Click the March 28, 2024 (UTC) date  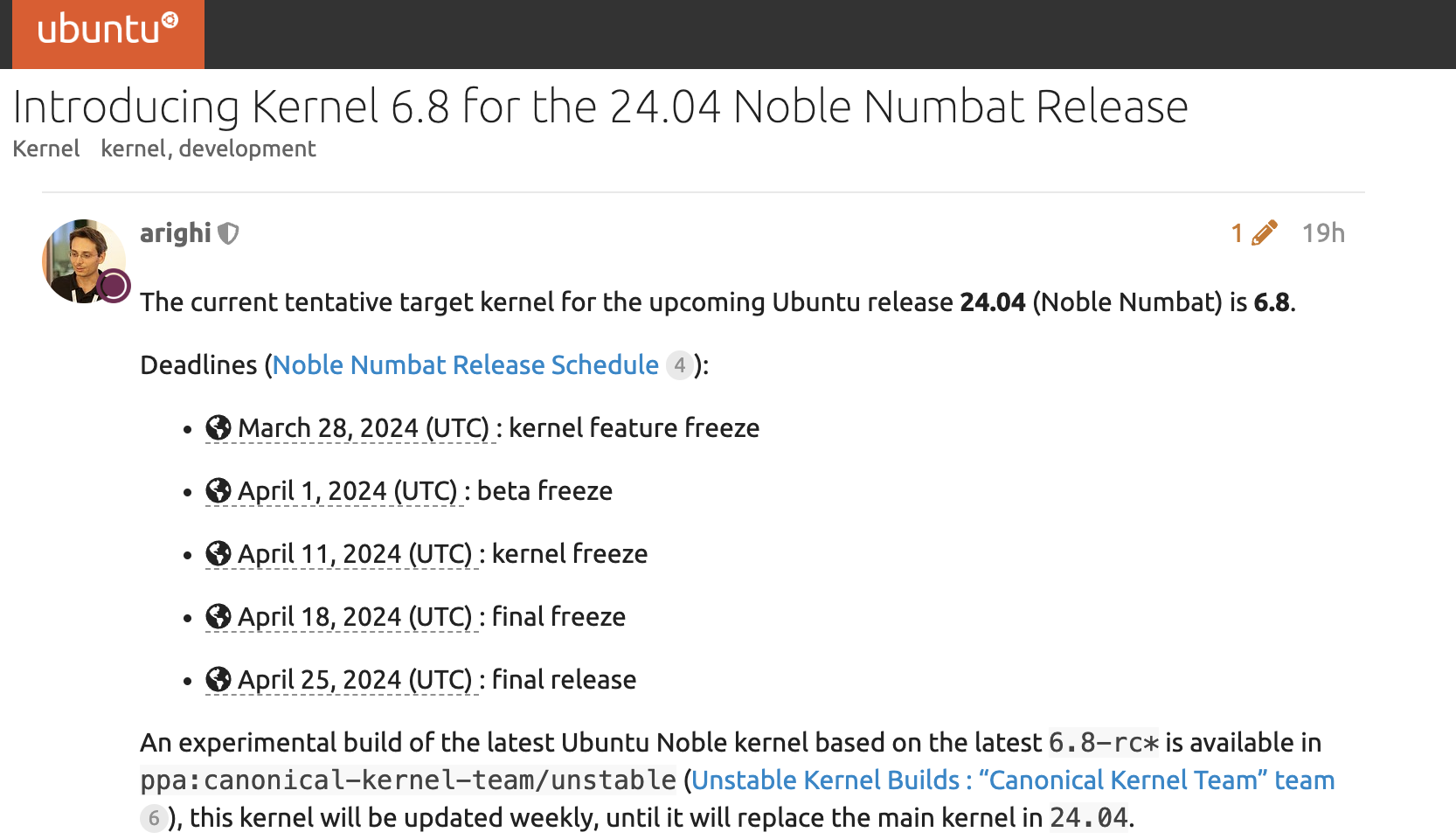364,427
